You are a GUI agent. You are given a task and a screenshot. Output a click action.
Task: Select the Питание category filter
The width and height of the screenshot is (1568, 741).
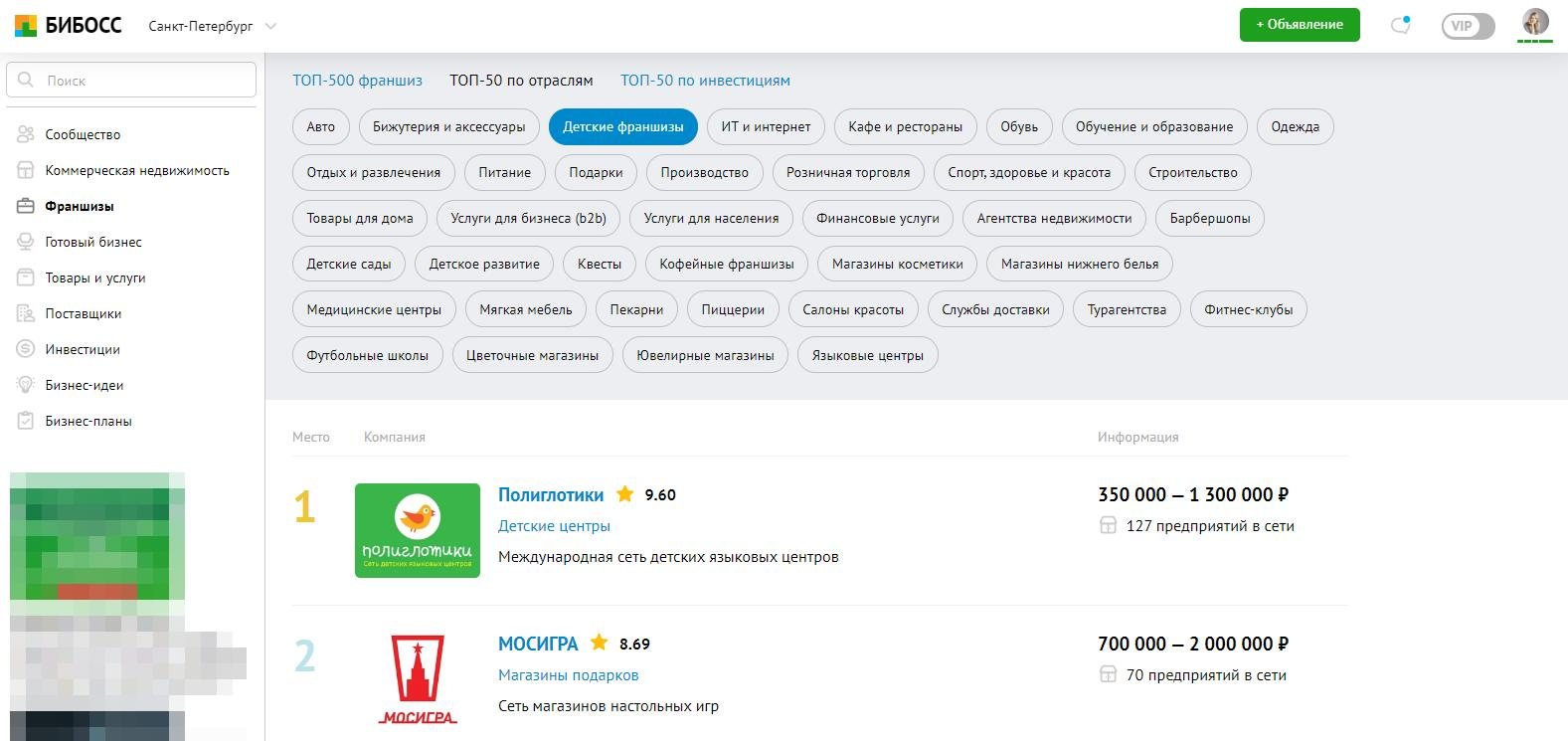[x=505, y=172]
